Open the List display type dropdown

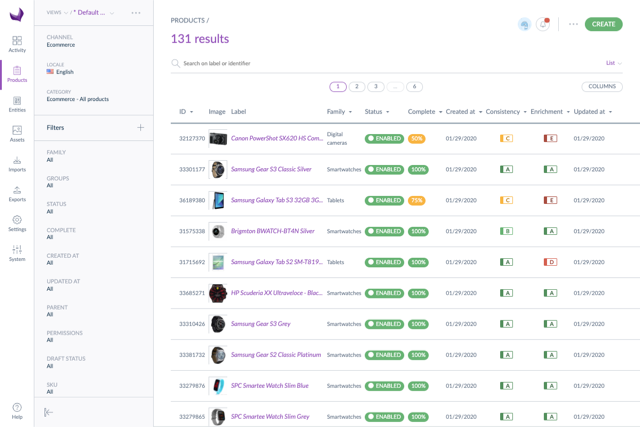pos(613,63)
